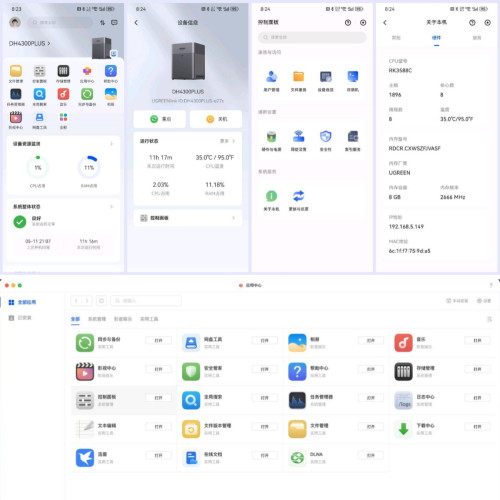
Task: Expand the device resource monitor card arrow
Action: (x=111, y=144)
